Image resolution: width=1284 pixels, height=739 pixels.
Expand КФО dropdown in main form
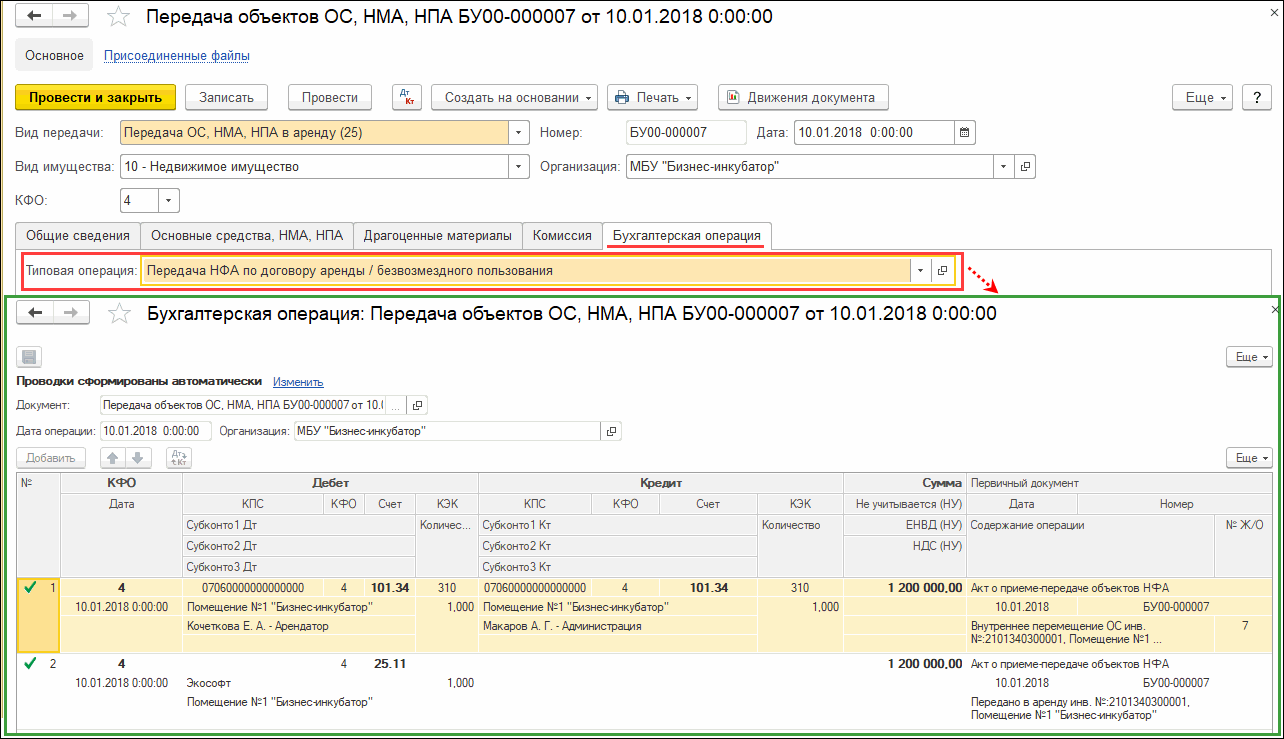pyautogui.click(x=169, y=201)
